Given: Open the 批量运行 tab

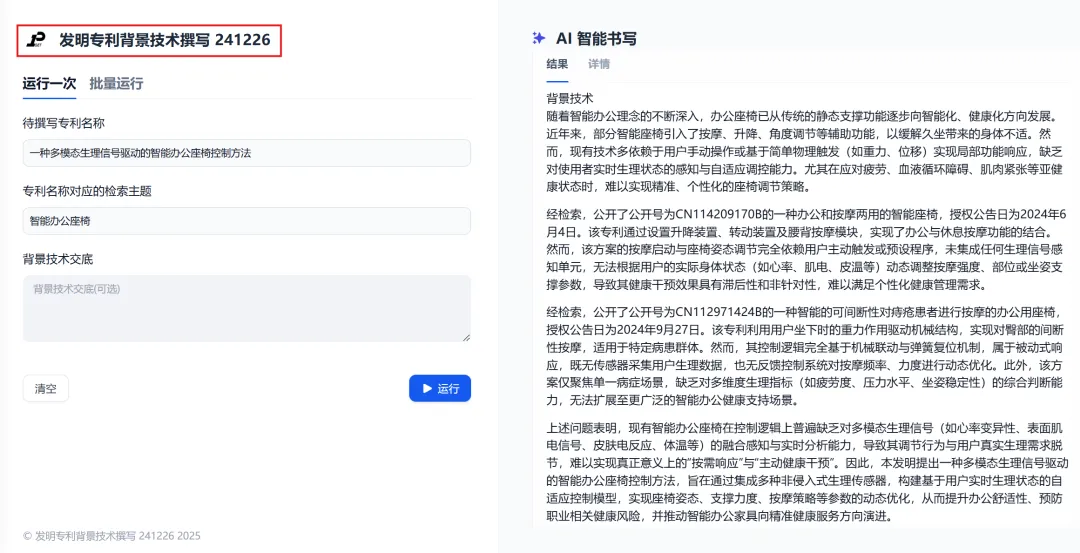Looking at the screenshot, I should point(116,83).
